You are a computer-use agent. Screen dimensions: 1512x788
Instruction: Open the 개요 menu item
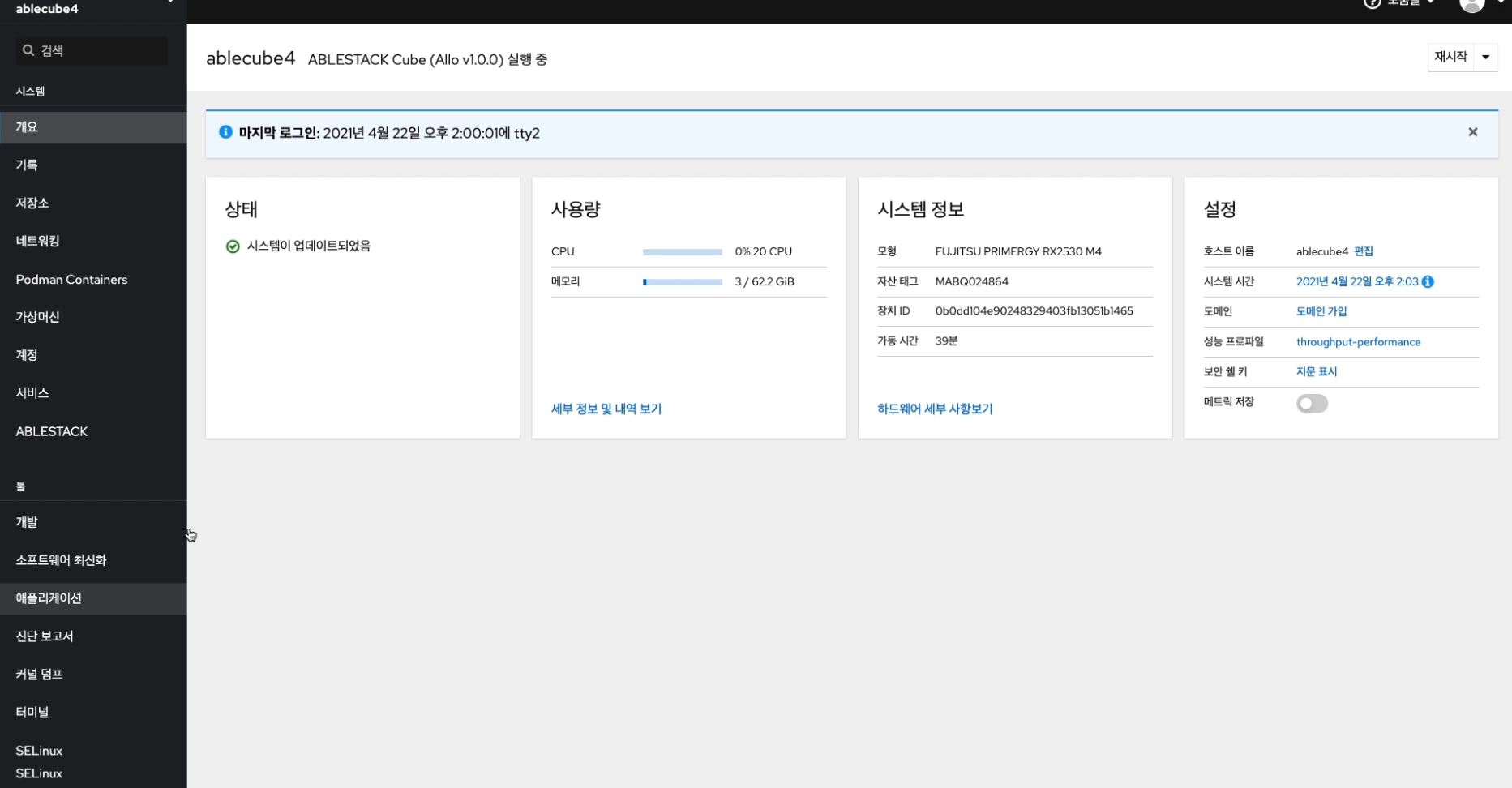(x=93, y=127)
